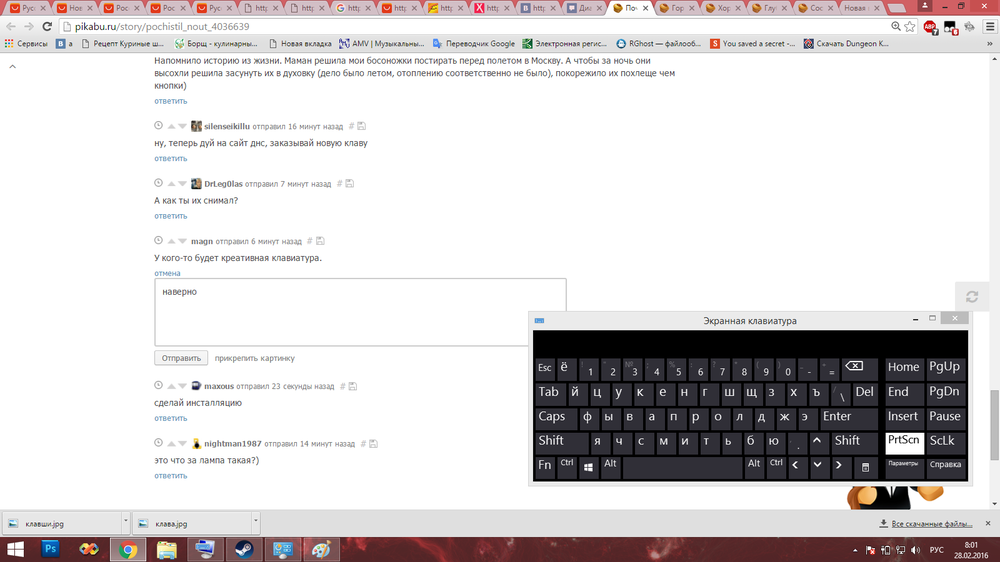The height and width of the screenshot is (562, 1000).
Task: Bookmark the page with the star icon
Action: [x=910, y=26]
